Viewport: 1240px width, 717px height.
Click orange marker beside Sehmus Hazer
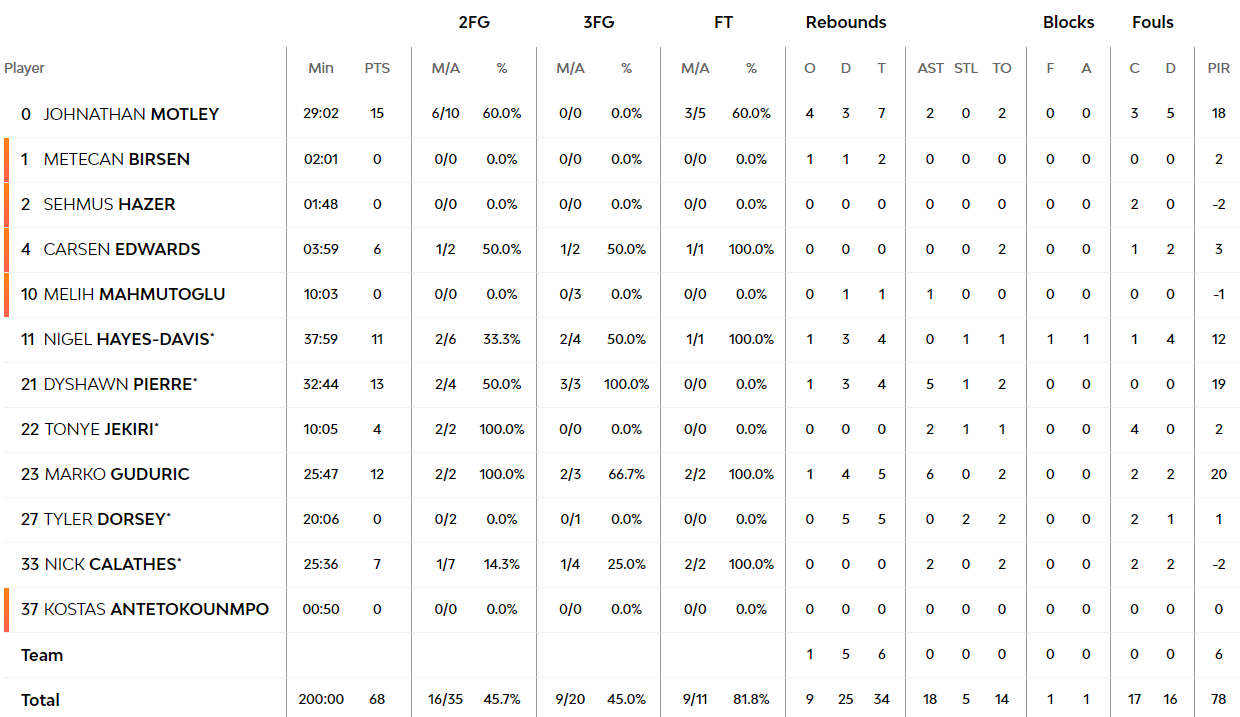pyautogui.click(x=6, y=204)
